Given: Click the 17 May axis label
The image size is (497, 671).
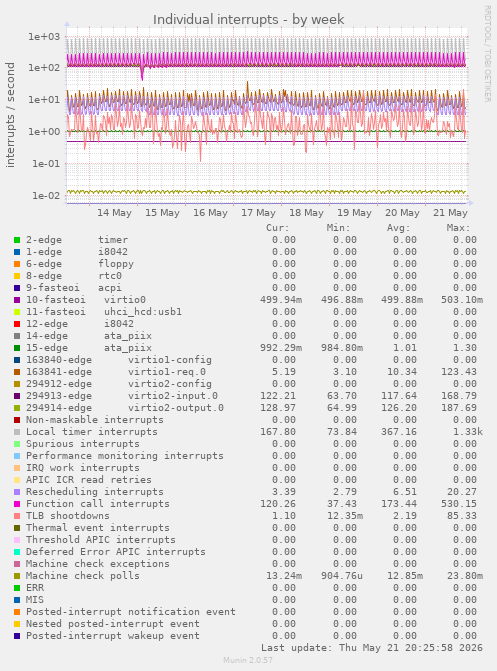Looking at the screenshot, I should point(258,213).
